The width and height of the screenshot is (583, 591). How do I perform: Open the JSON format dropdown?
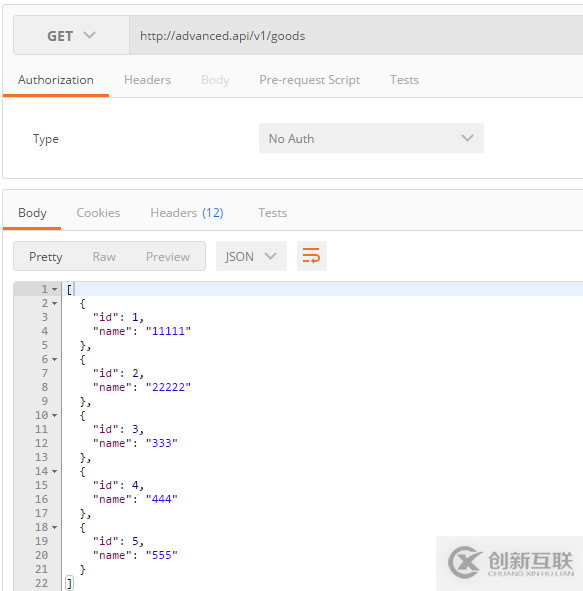[251, 256]
